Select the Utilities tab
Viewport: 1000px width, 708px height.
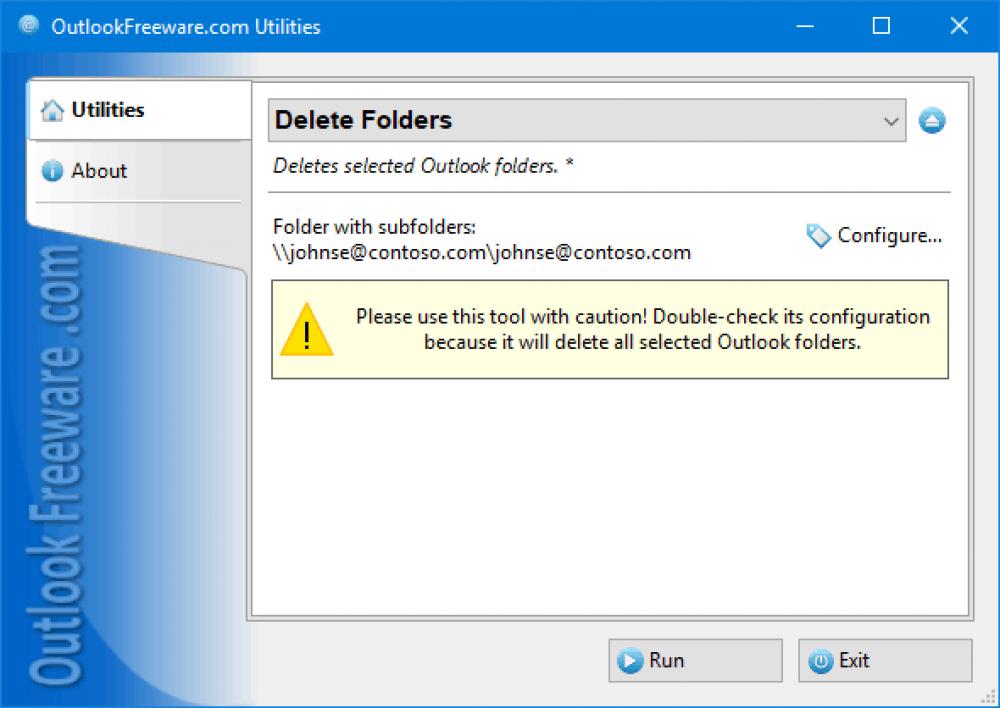106,110
